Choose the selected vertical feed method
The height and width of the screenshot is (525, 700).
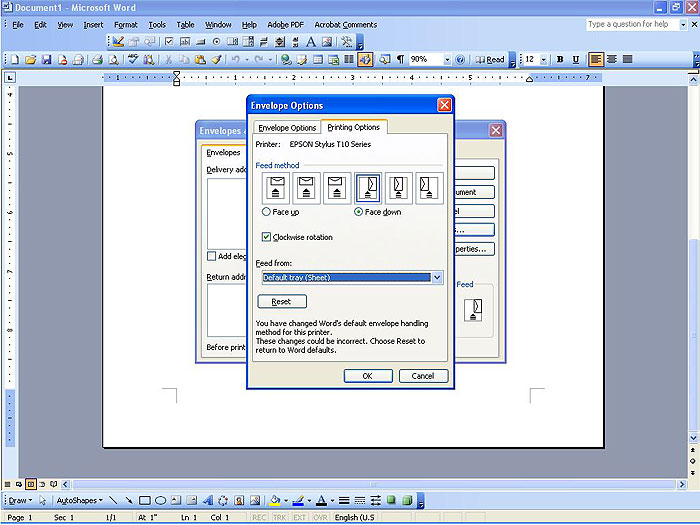click(x=368, y=188)
